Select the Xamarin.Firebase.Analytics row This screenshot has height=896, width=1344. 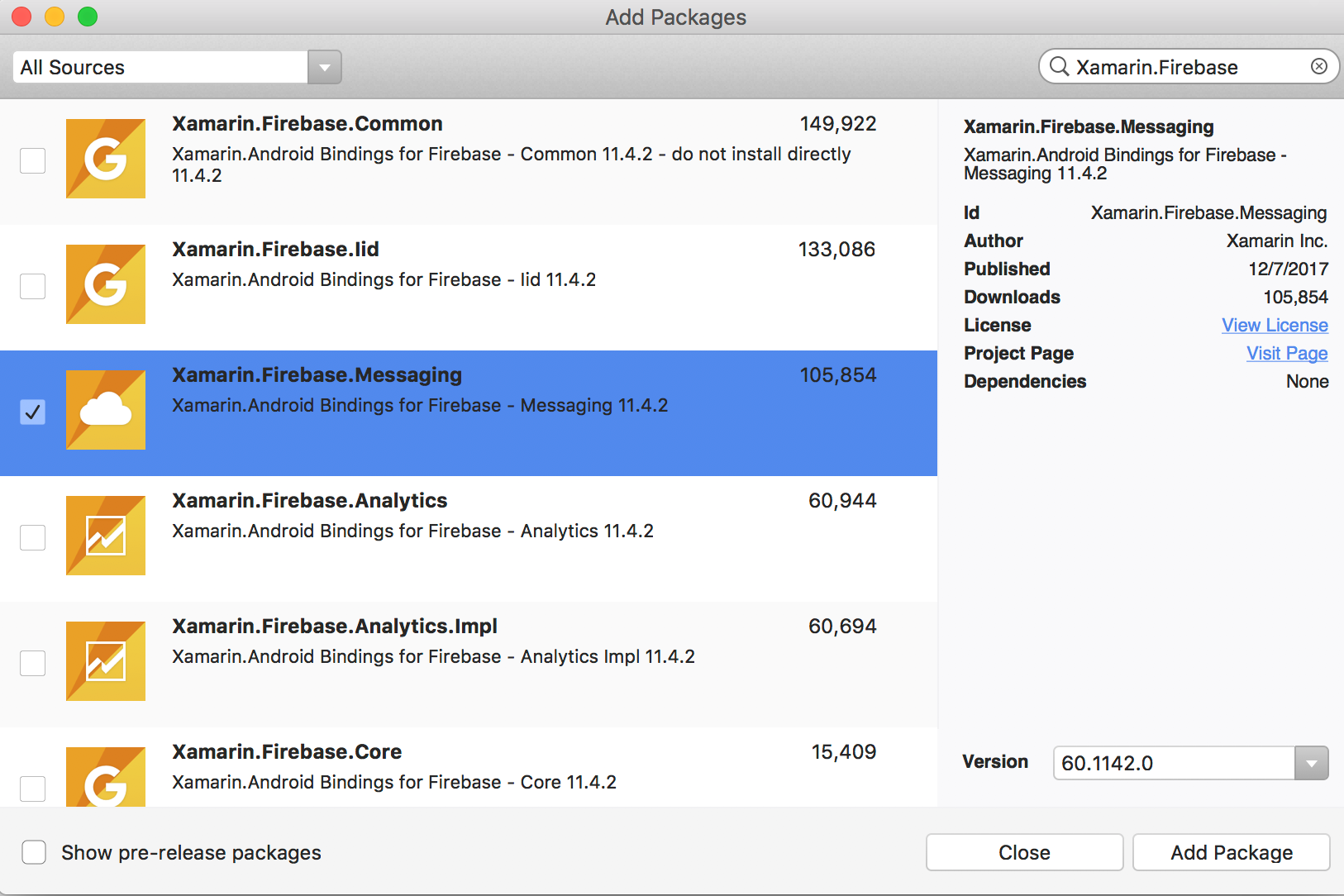point(496,517)
